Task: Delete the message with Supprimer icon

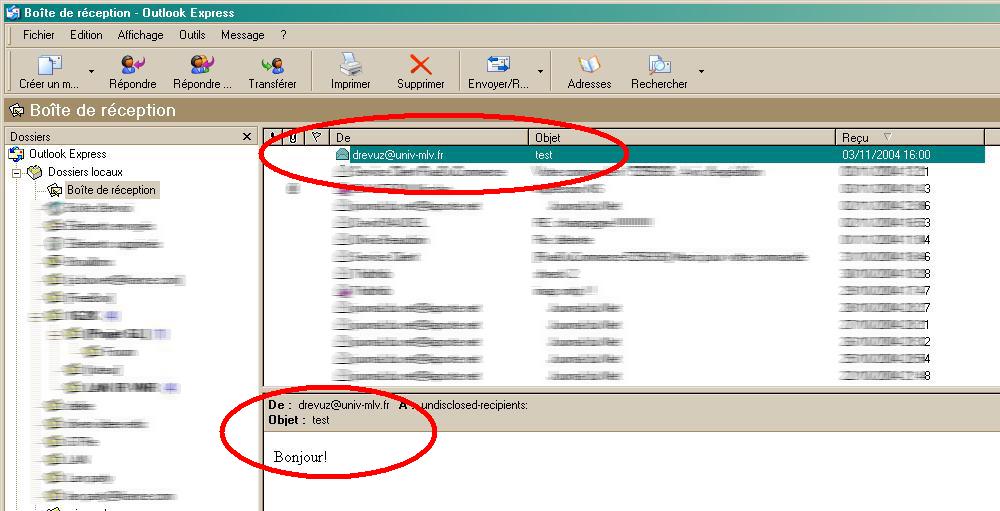Action: click(x=420, y=67)
